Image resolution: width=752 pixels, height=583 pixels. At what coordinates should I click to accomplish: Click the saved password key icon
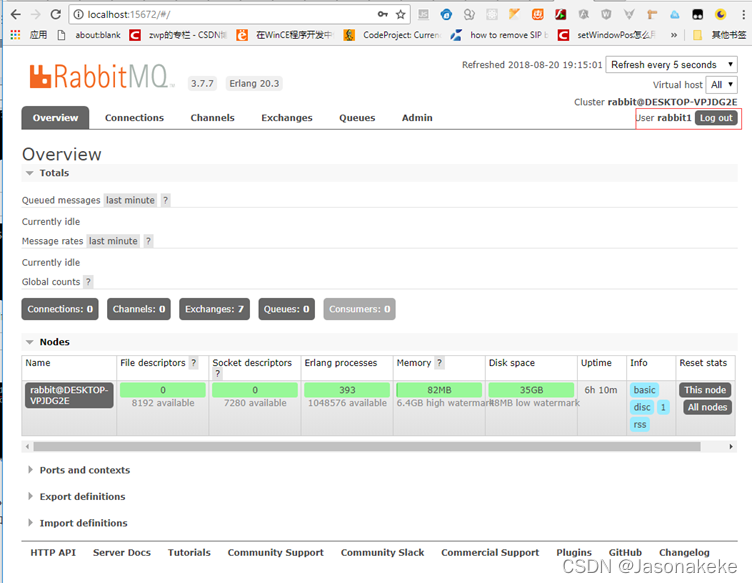coord(382,14)
